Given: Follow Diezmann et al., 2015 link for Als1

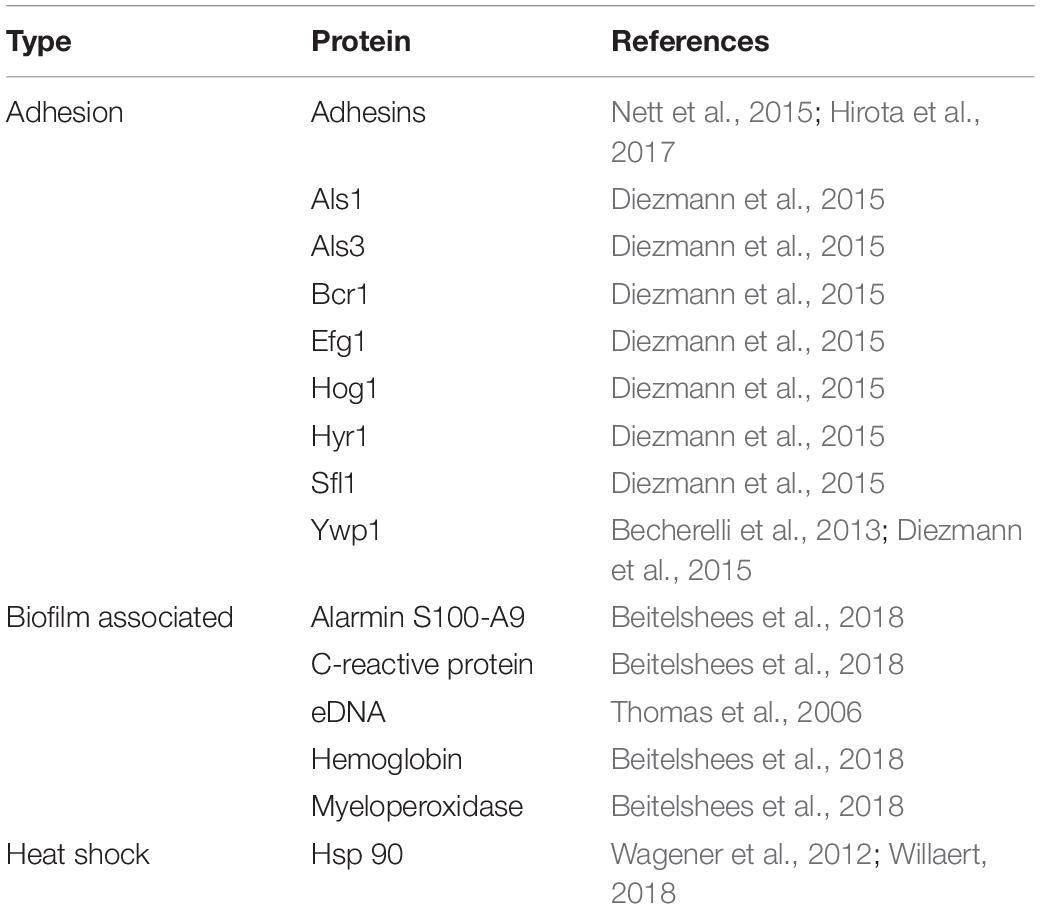Looking at the screenshot, I should [748, 199].
